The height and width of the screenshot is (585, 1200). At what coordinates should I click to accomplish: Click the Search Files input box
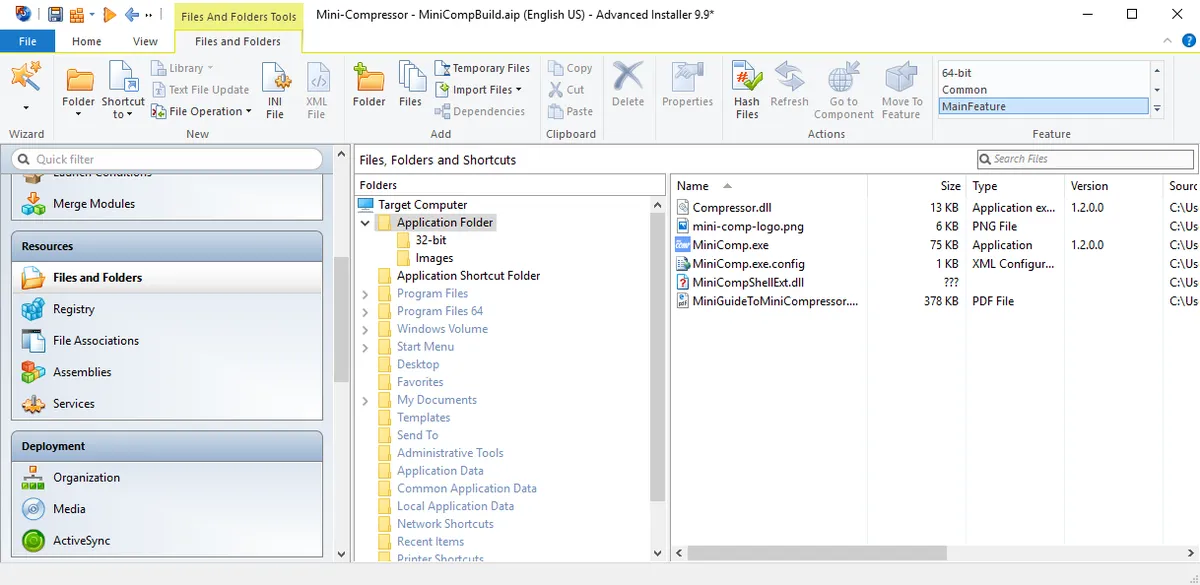click(1085, 159)
